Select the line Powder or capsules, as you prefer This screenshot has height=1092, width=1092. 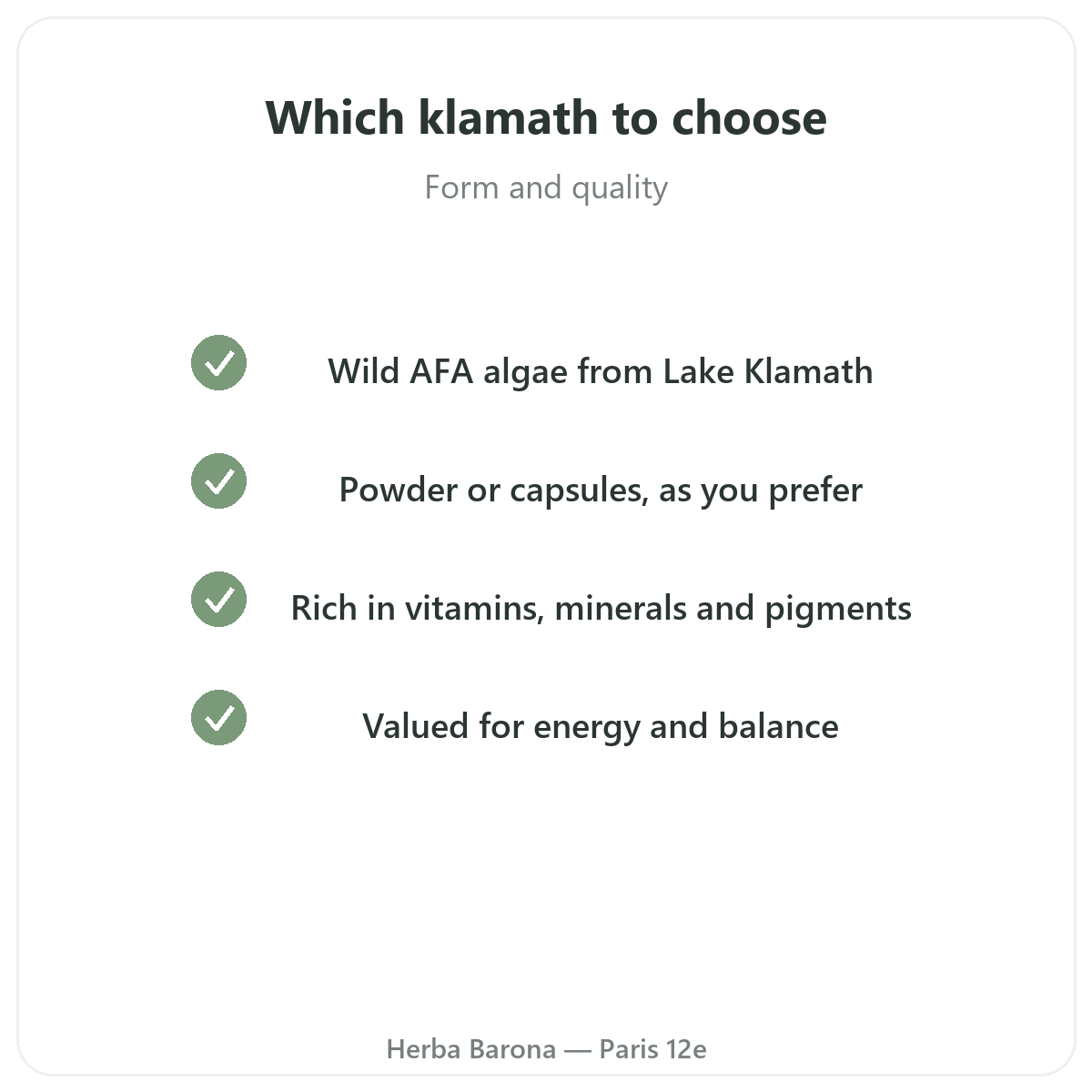tap(601, 490)
